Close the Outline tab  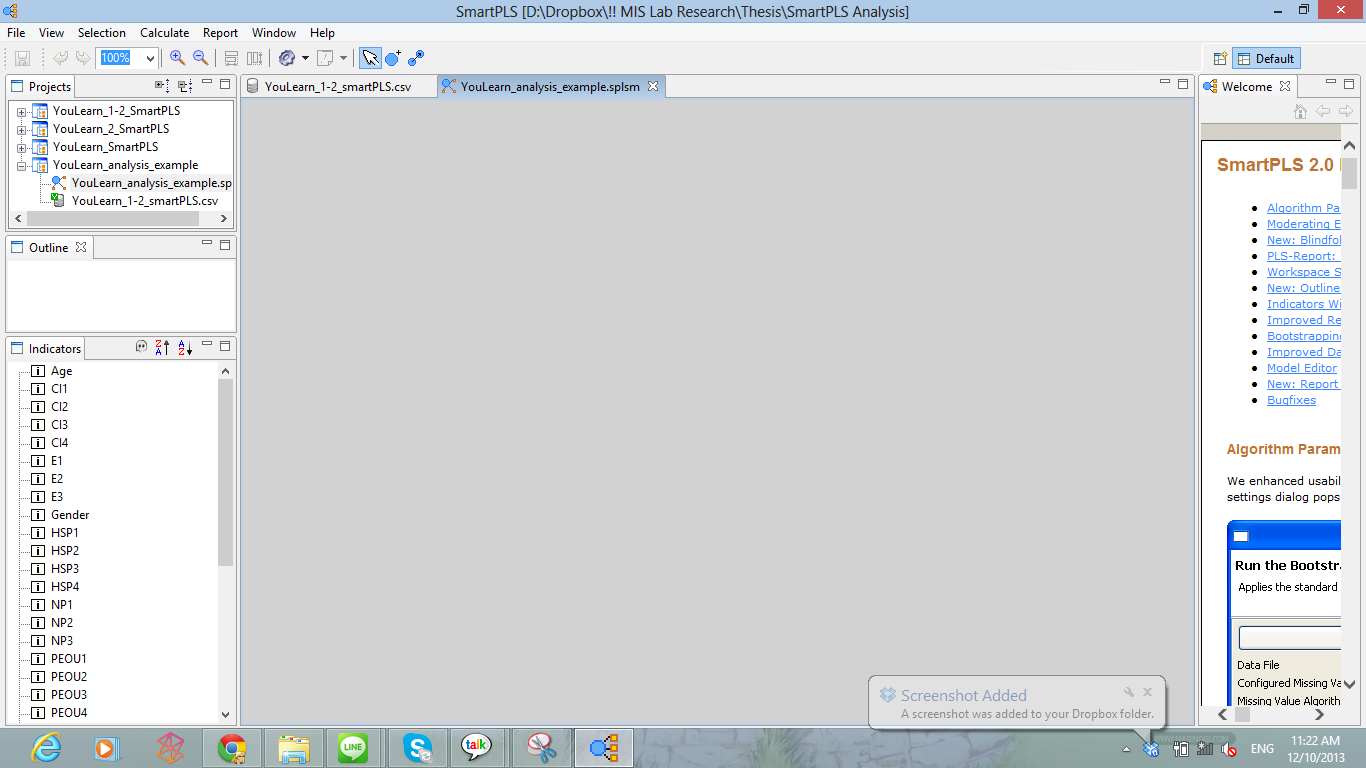(81, 247)
